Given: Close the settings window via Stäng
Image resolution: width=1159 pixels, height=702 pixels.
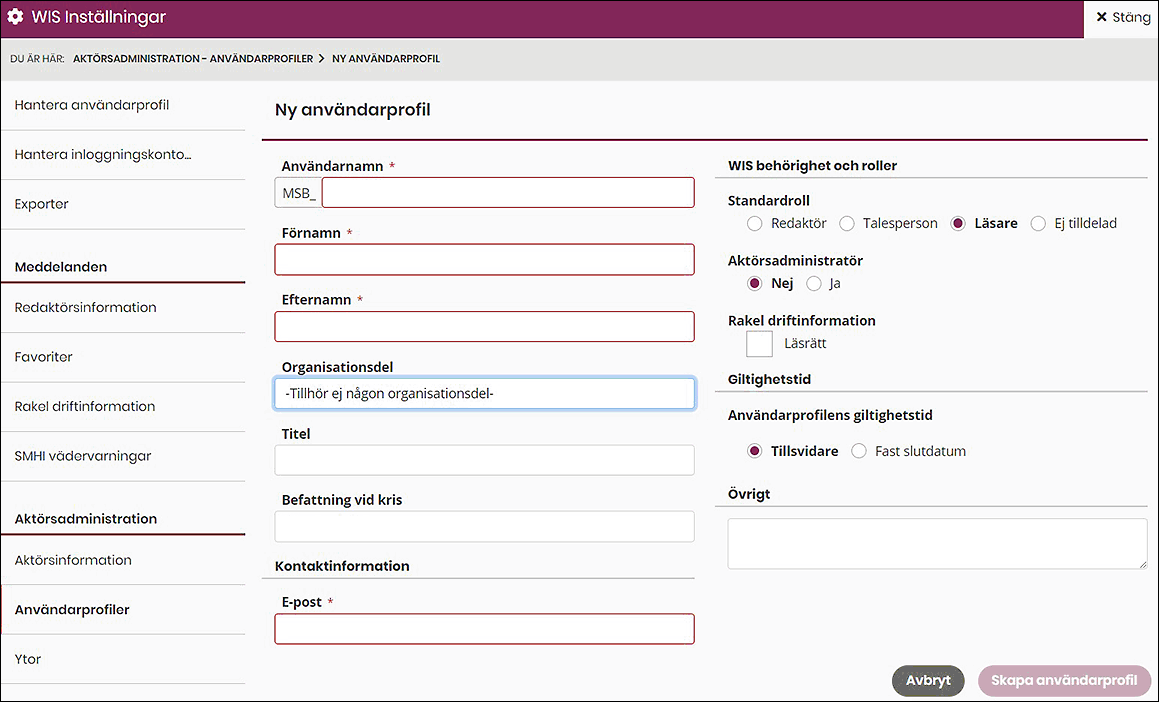Looking at the screenshot, I should click(1120, 17).
